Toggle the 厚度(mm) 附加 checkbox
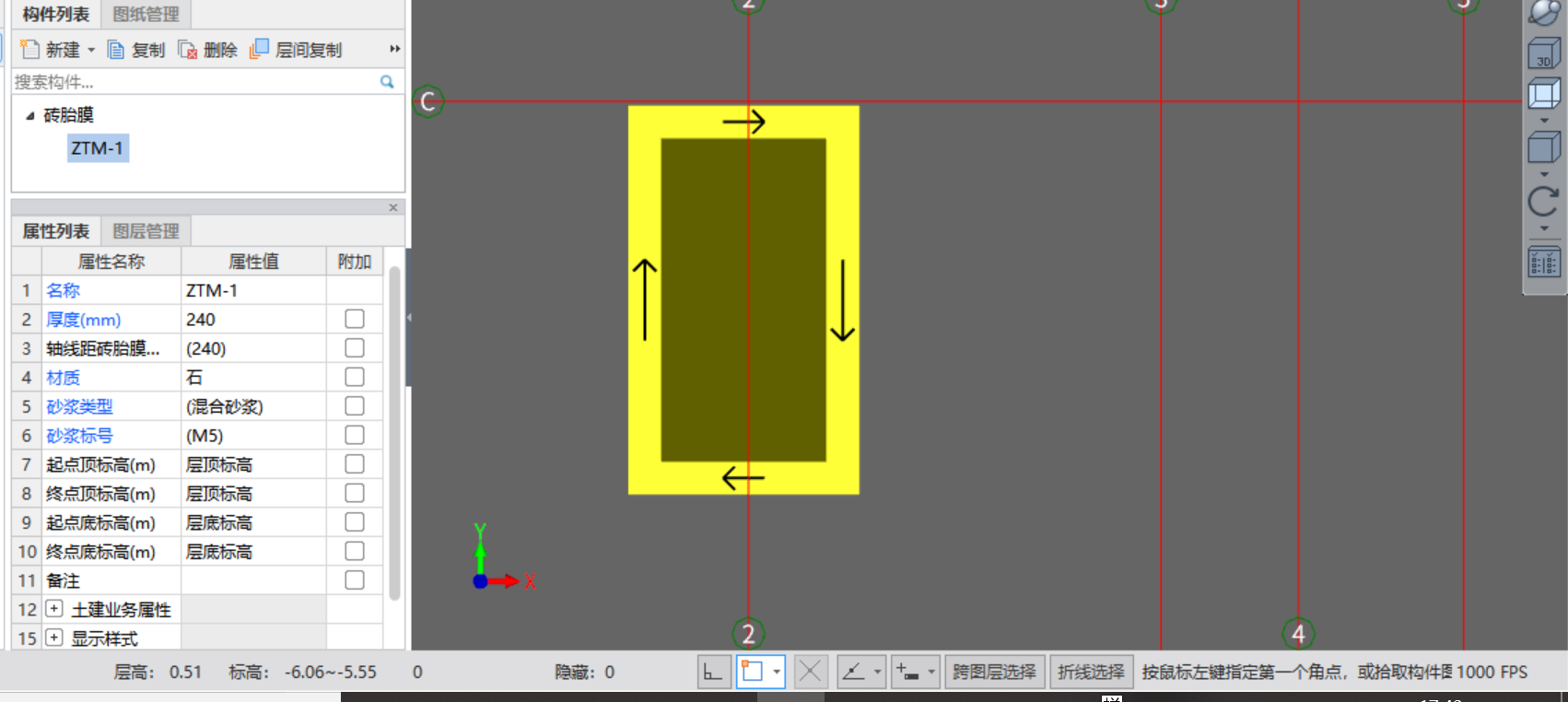This screenshot has height=702, width=1568. click(355, 319)
